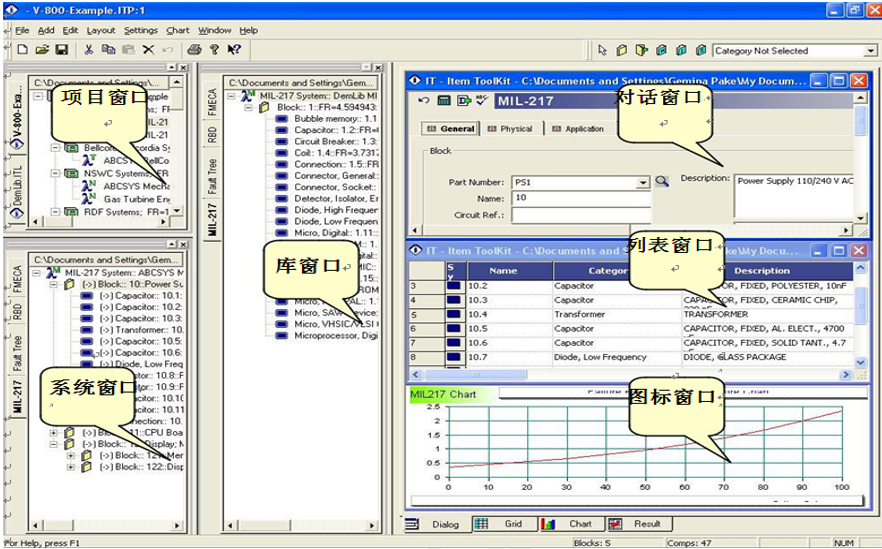Collapse the MIL-217 System ABCSYS tree node
882x549 pixels.
click(x=38, y=272)
